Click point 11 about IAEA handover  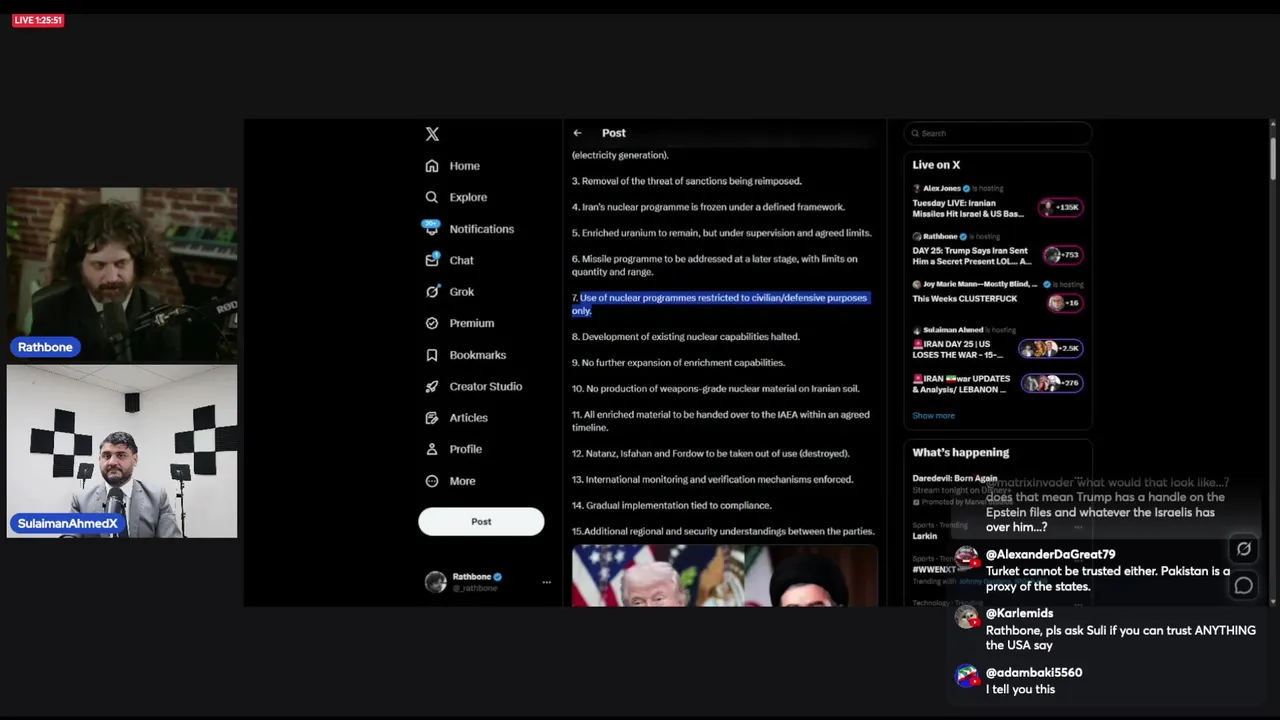point(721,421)
